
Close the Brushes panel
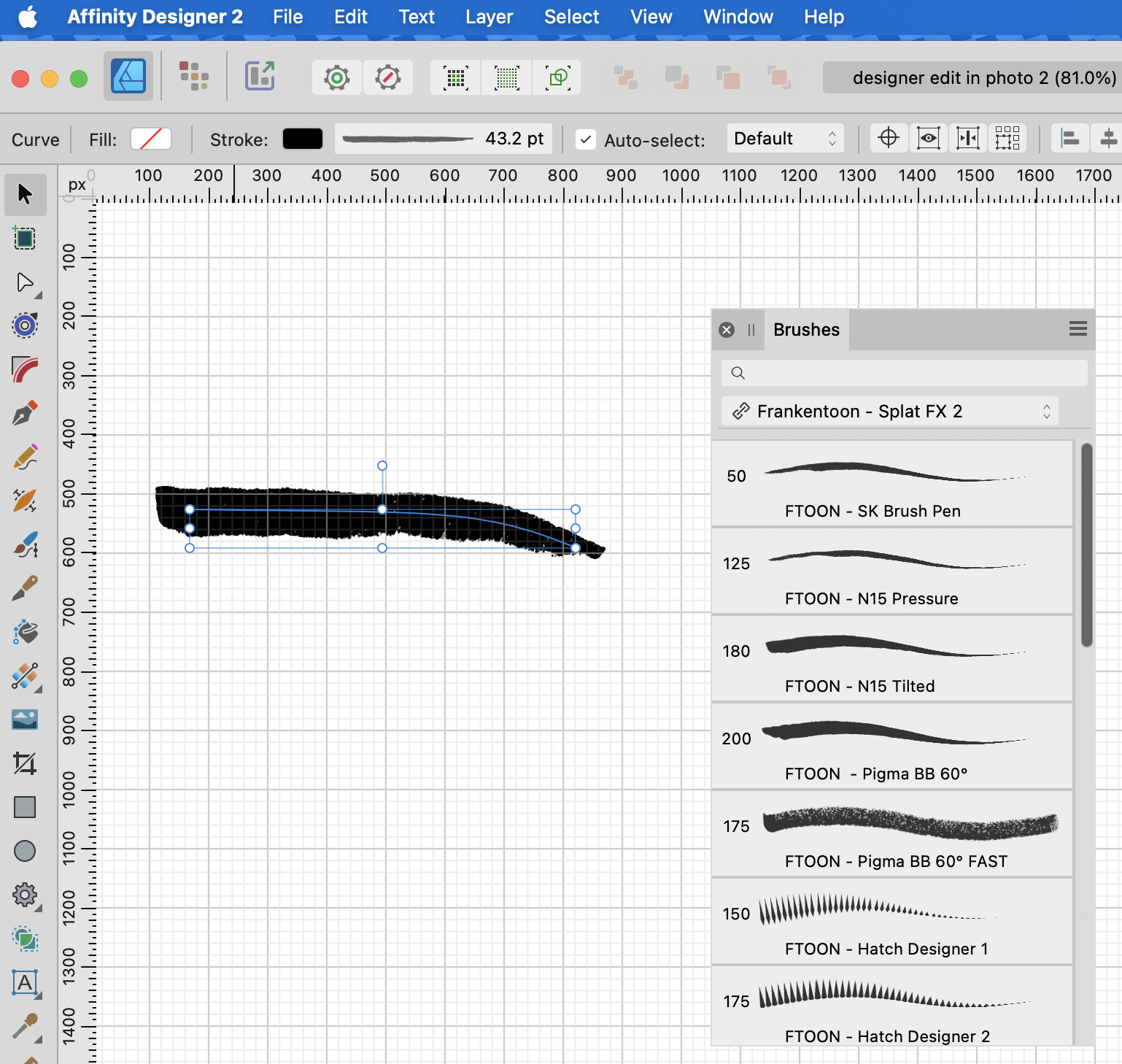click(727, 330)
